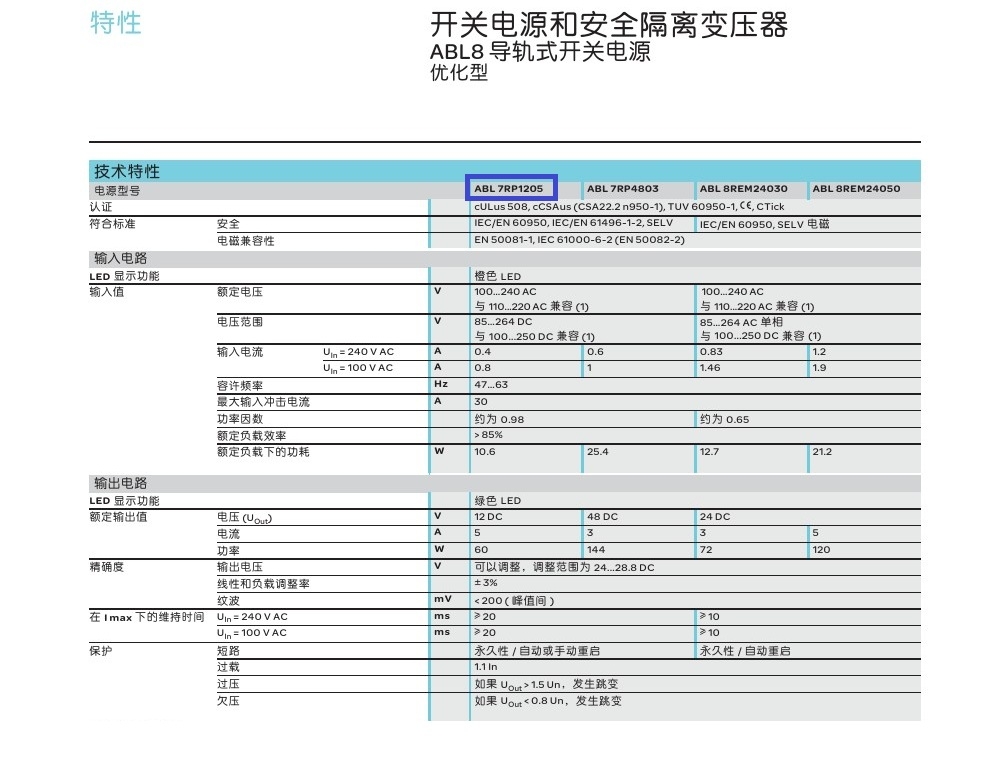
Task: Click the '容许频率' label
Action: pyautogui.click(x=240, y=385)
